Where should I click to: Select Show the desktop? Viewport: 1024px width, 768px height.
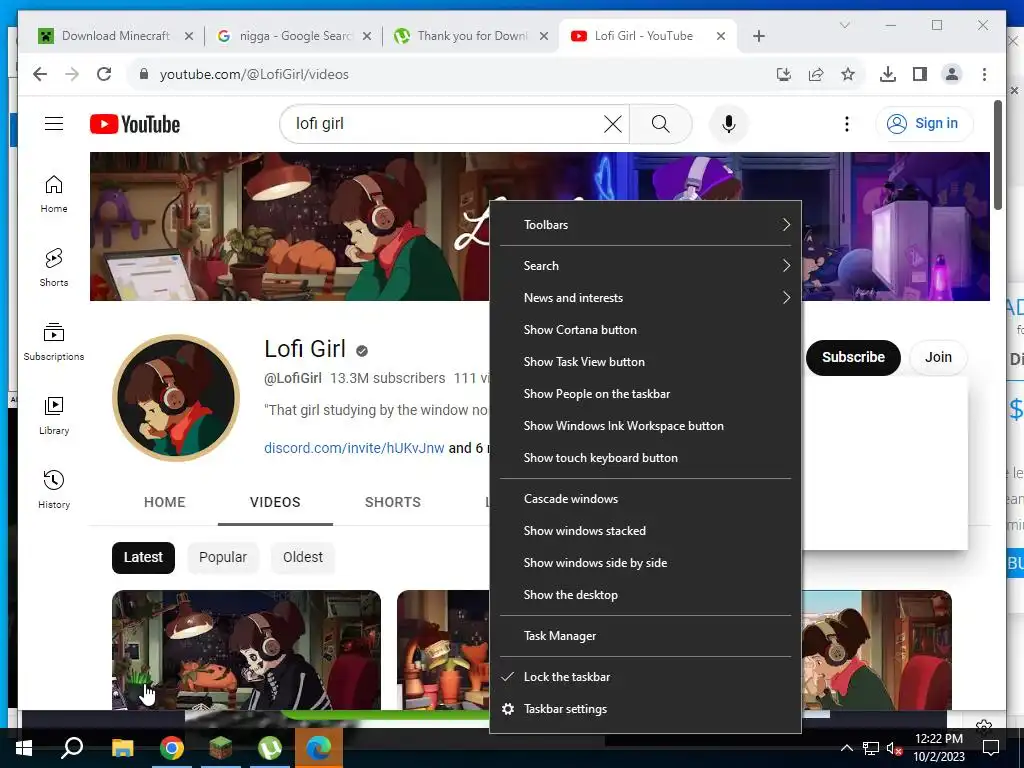click(x=645, y=595)
